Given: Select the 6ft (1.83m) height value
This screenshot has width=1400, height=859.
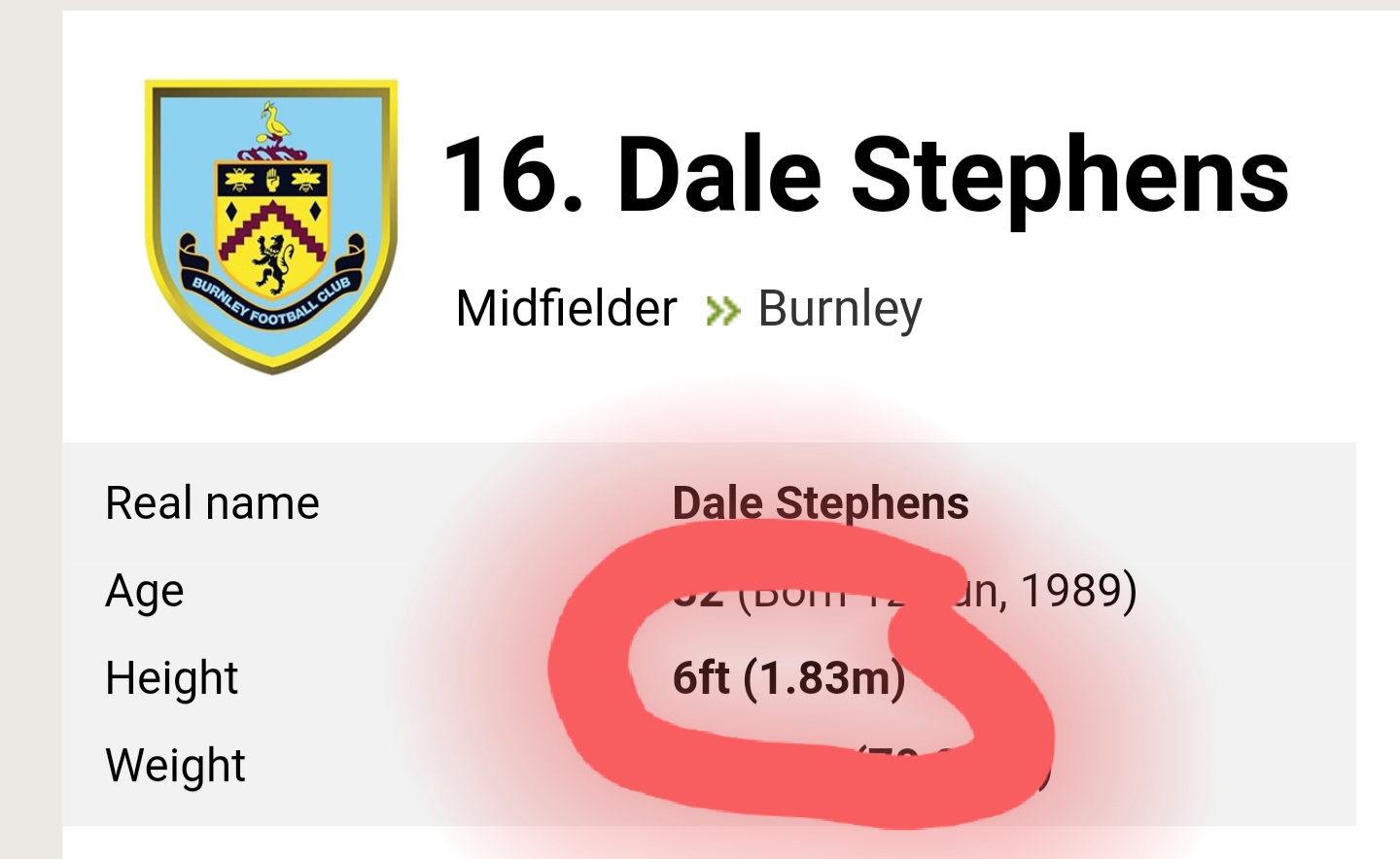Looking at the screenshot, I should [788, 678].
